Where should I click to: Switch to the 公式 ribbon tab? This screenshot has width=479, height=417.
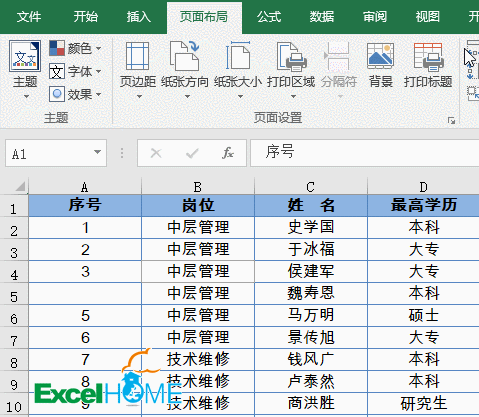coord(269,16)
